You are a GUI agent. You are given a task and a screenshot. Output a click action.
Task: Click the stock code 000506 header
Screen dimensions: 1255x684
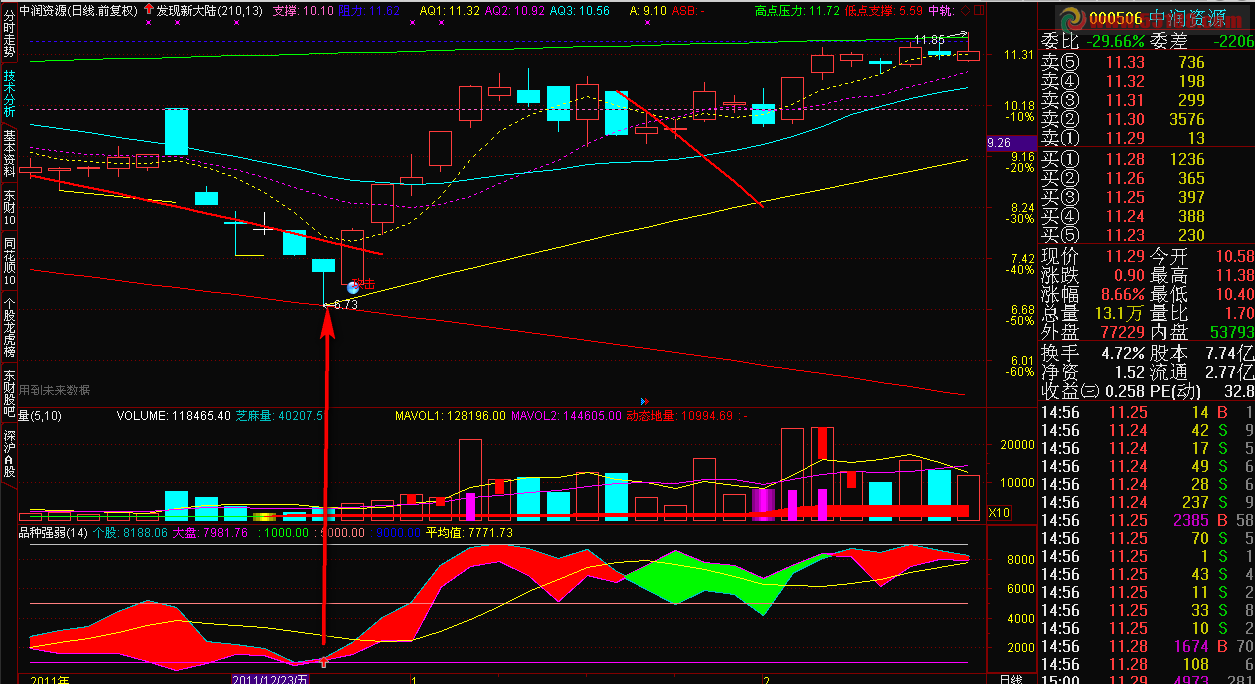(1114, 16)
